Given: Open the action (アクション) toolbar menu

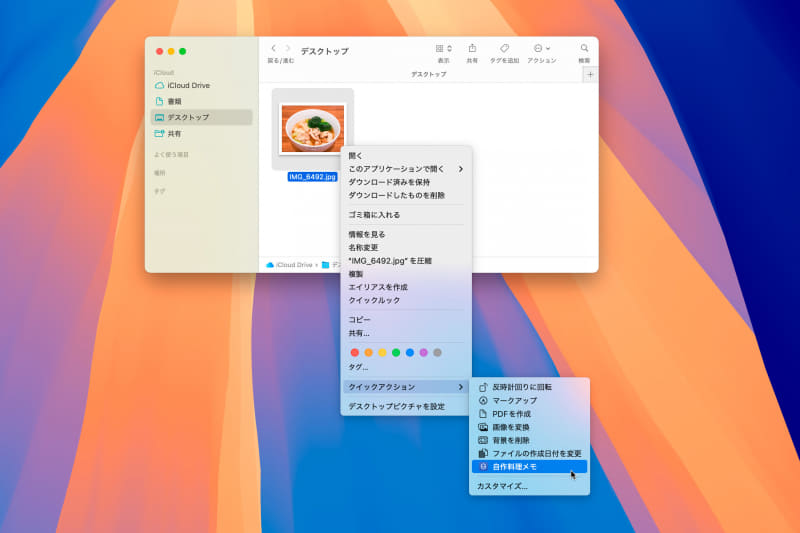Looking at the screenshot, I should point(541,48).
